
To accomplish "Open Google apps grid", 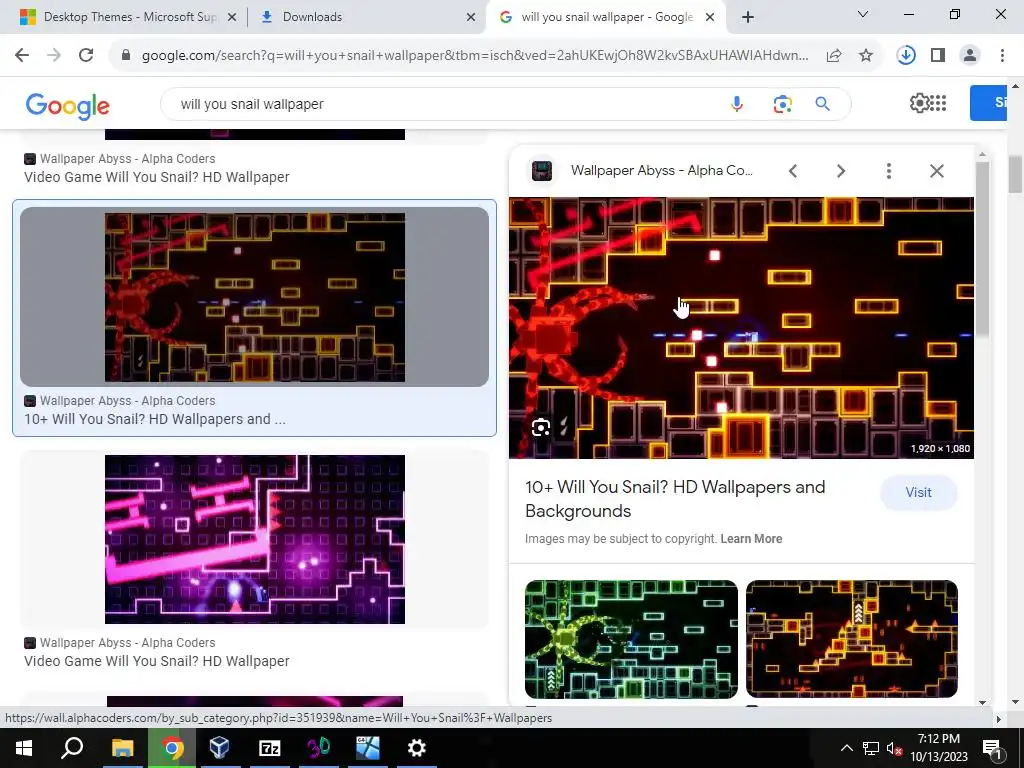I will (938, 103).
